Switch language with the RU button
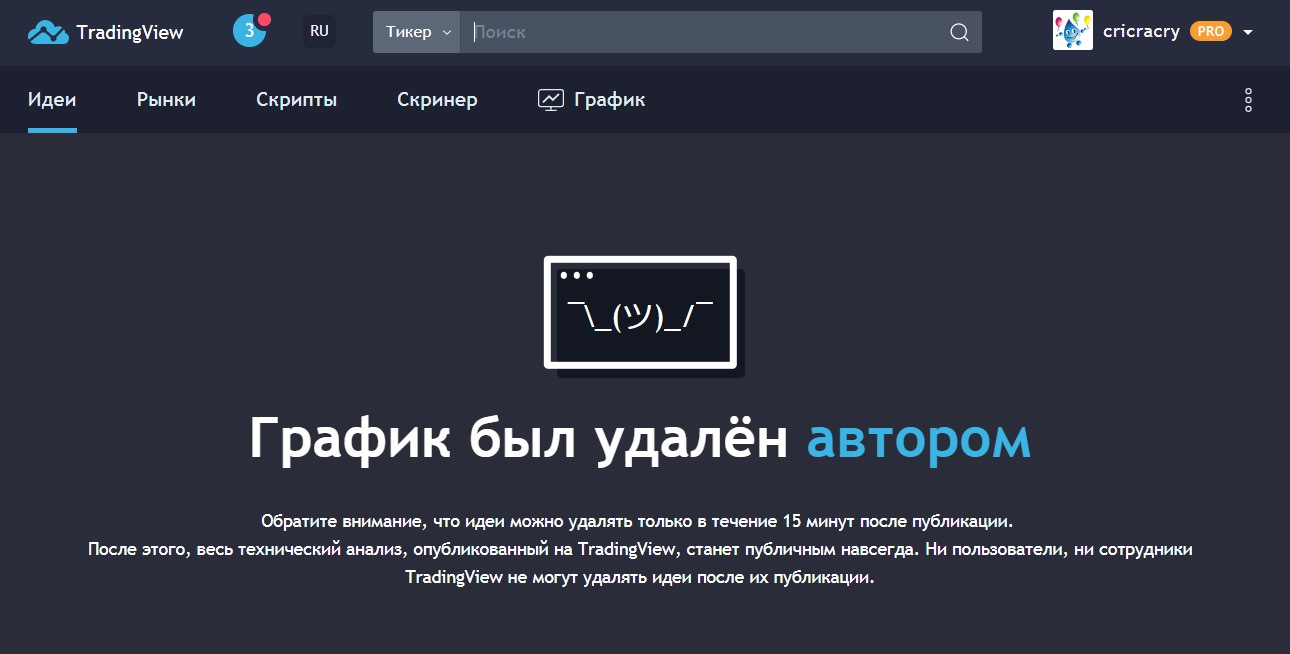The width and height of the screenshot is (1290, 654). (x=319, y=31)
